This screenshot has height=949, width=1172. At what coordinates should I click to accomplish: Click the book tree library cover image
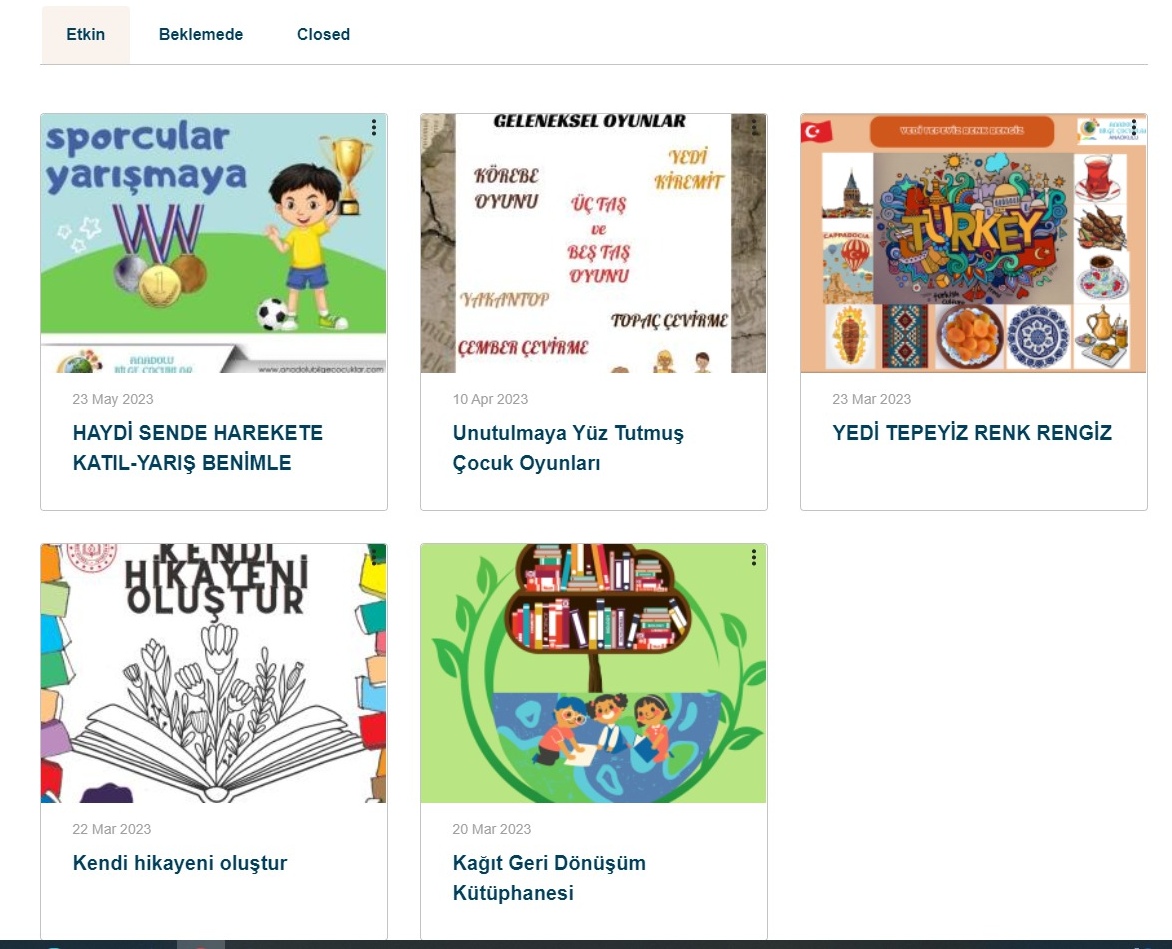coord(593,673)
